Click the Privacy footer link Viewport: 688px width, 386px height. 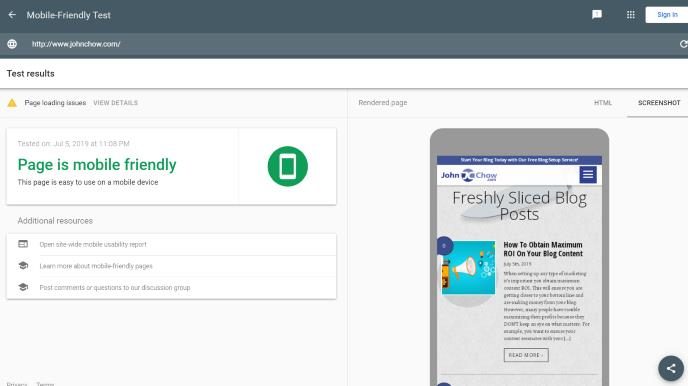(x=17, y=384)
